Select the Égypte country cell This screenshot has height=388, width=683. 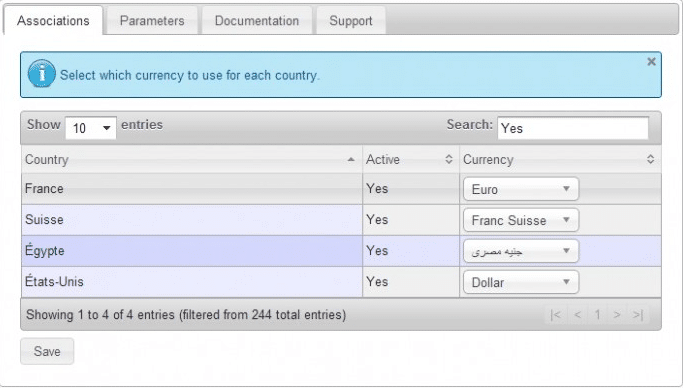(192, 251)
